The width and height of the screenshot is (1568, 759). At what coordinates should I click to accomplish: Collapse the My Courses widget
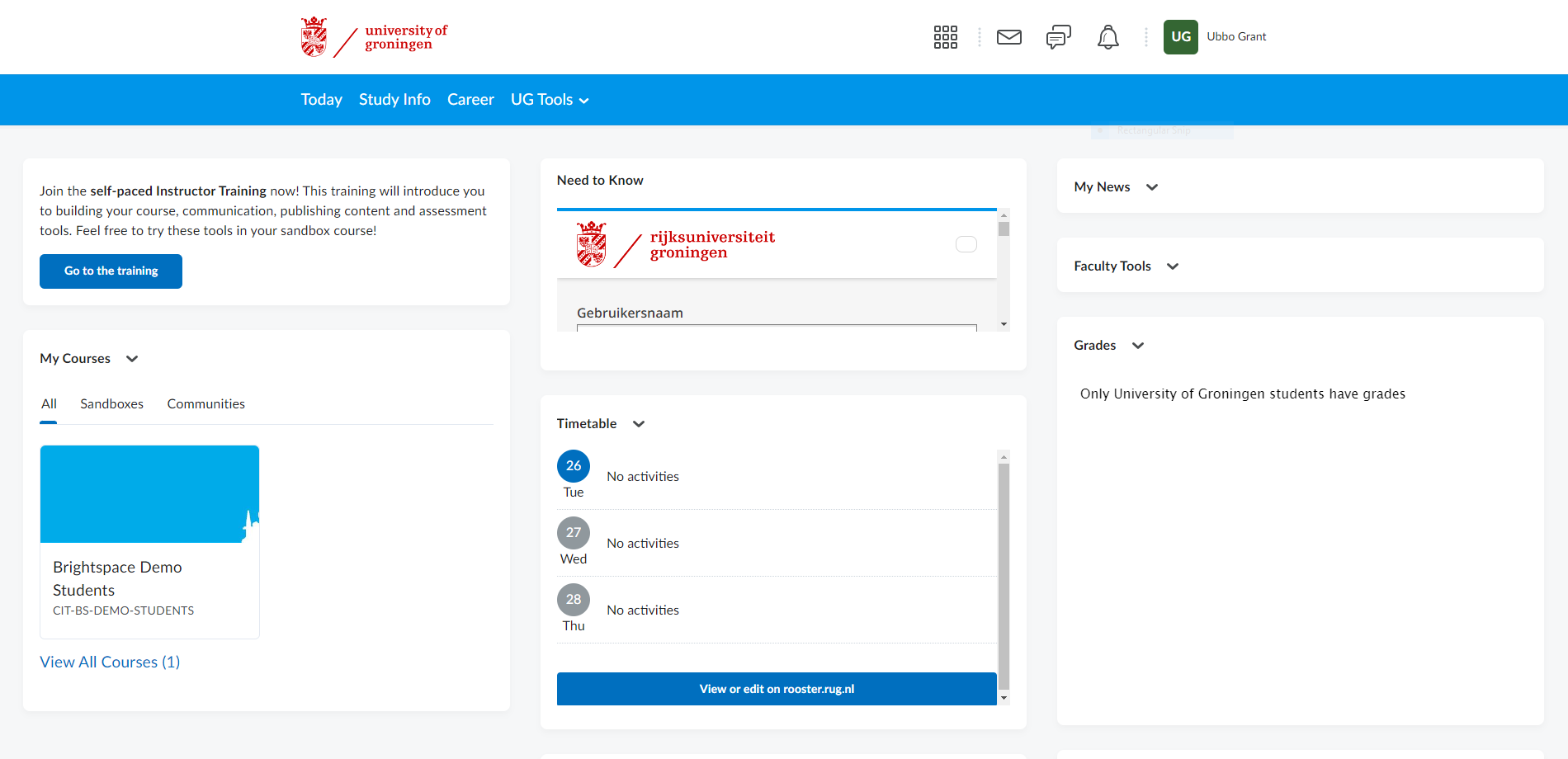132,359
